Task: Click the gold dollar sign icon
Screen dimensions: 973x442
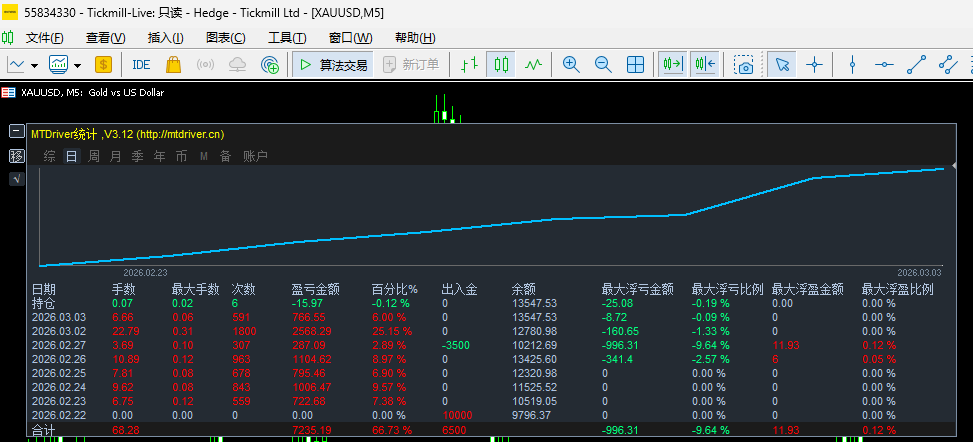Action: [103, 64]
